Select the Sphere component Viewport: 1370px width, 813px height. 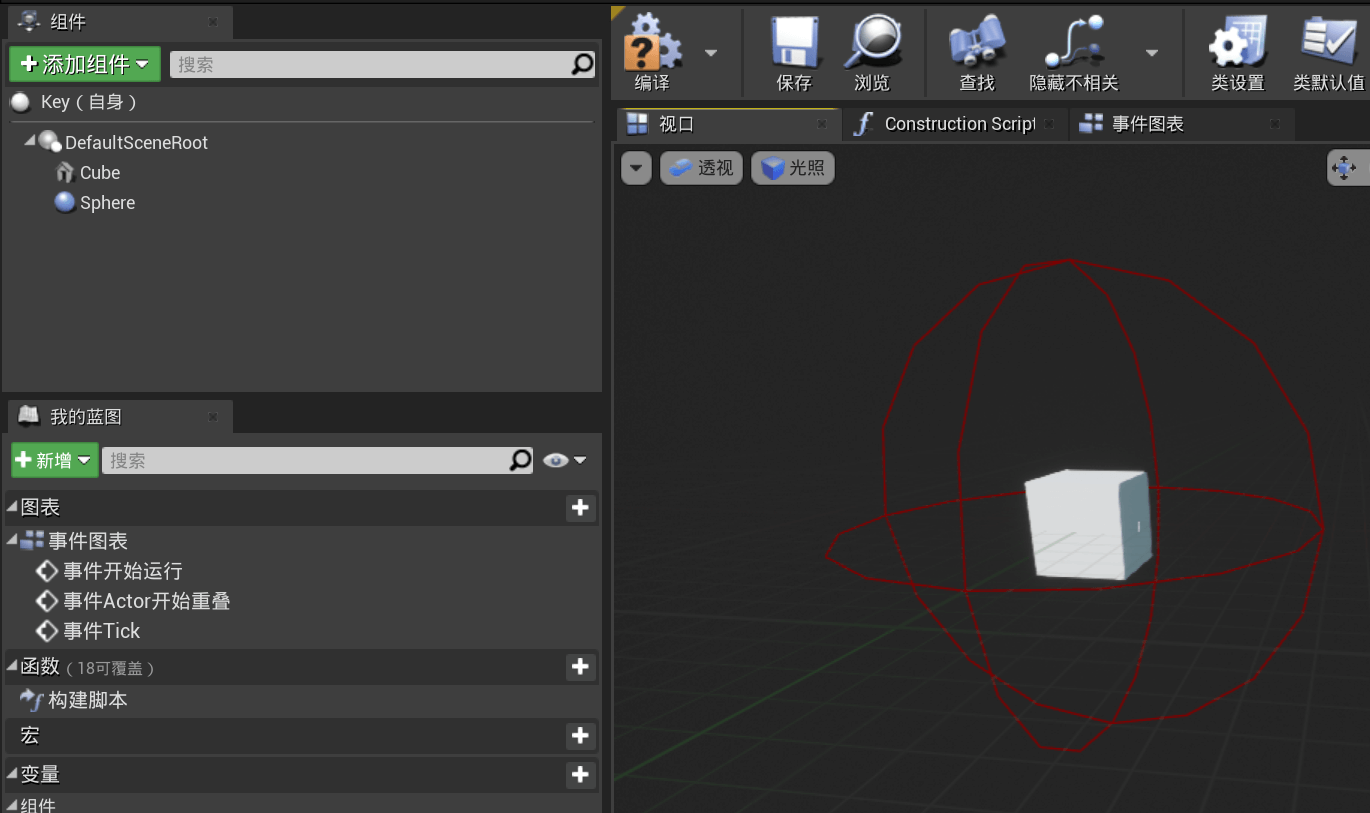click(107, 203)
